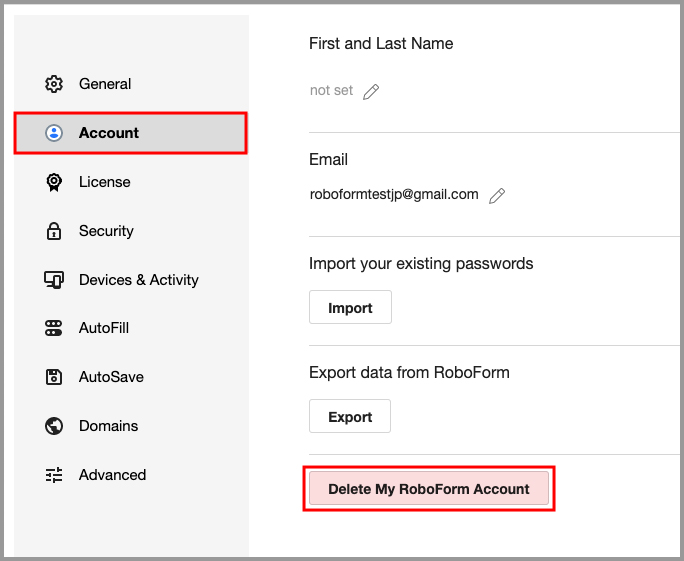Click the License ribbon badge icon
This screenshot has width=684, height=561.
(54, 182)
